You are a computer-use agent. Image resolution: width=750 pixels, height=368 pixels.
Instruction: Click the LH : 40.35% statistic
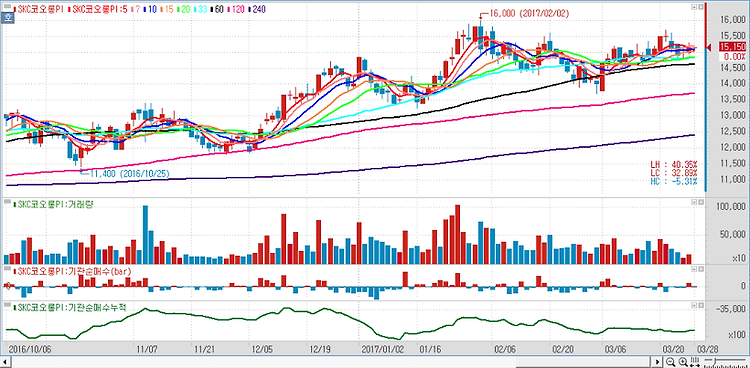[x=673, y=164]
